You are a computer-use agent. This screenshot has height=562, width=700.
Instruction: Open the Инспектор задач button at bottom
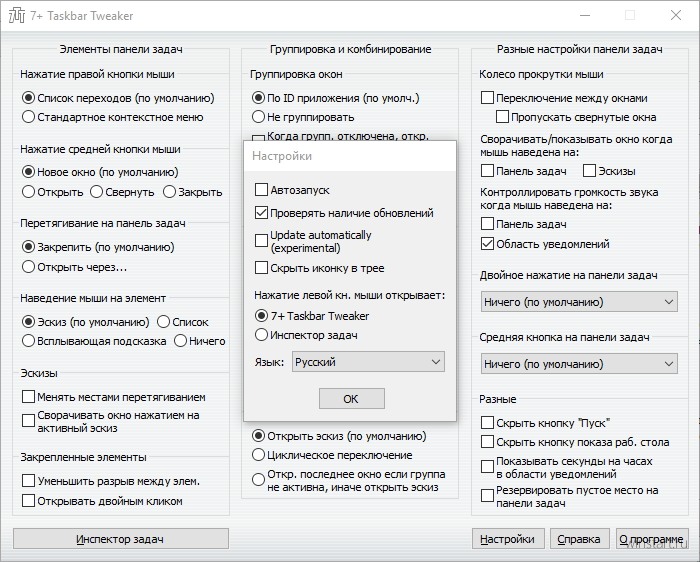pyautogui.click(x=121, y=539)
